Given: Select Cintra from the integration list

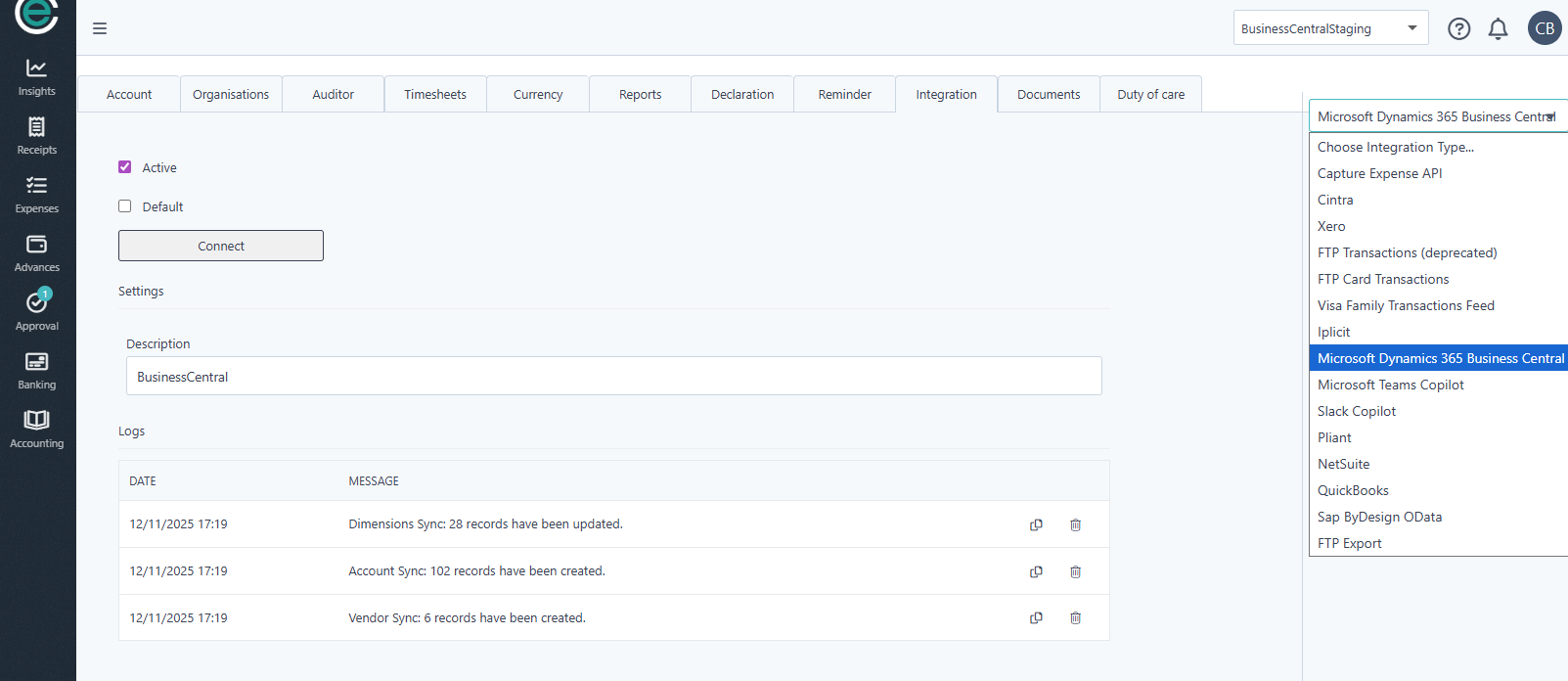Looking at the screenshot, I should tap(1438, 200).
